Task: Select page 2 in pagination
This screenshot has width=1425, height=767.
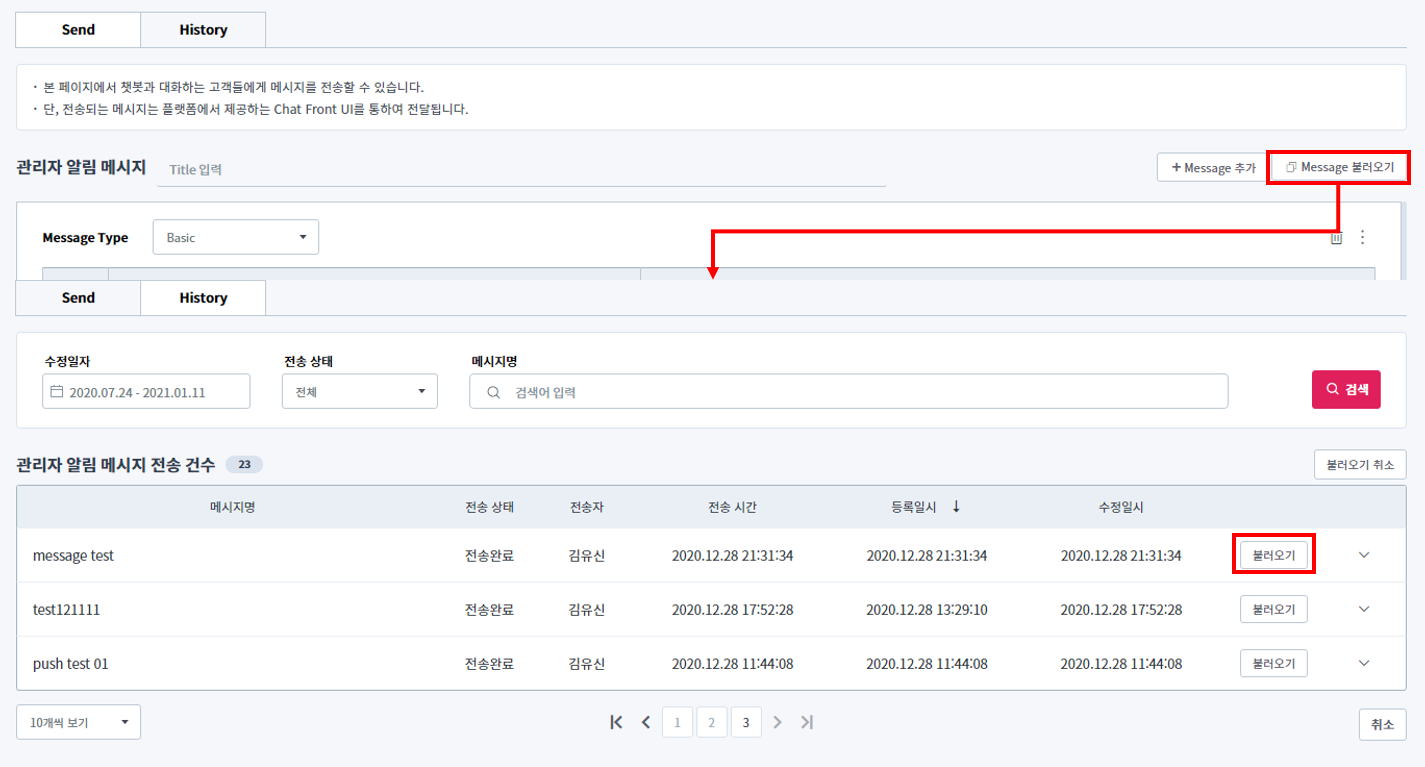Action: pyautogui.click(x=711, y=722)
